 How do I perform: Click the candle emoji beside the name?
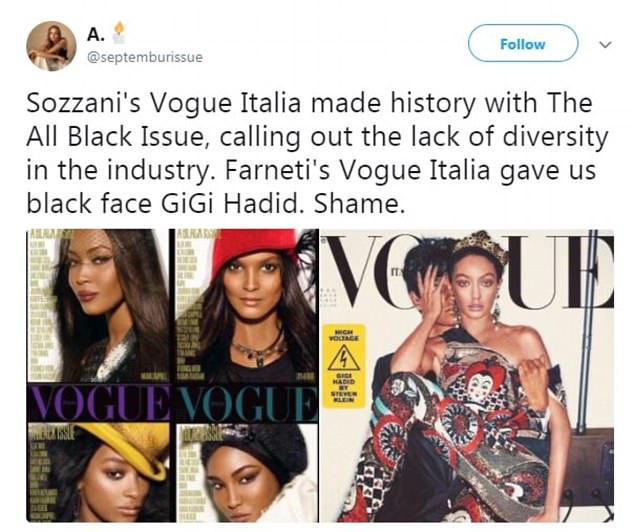click(x=121, y=34)
